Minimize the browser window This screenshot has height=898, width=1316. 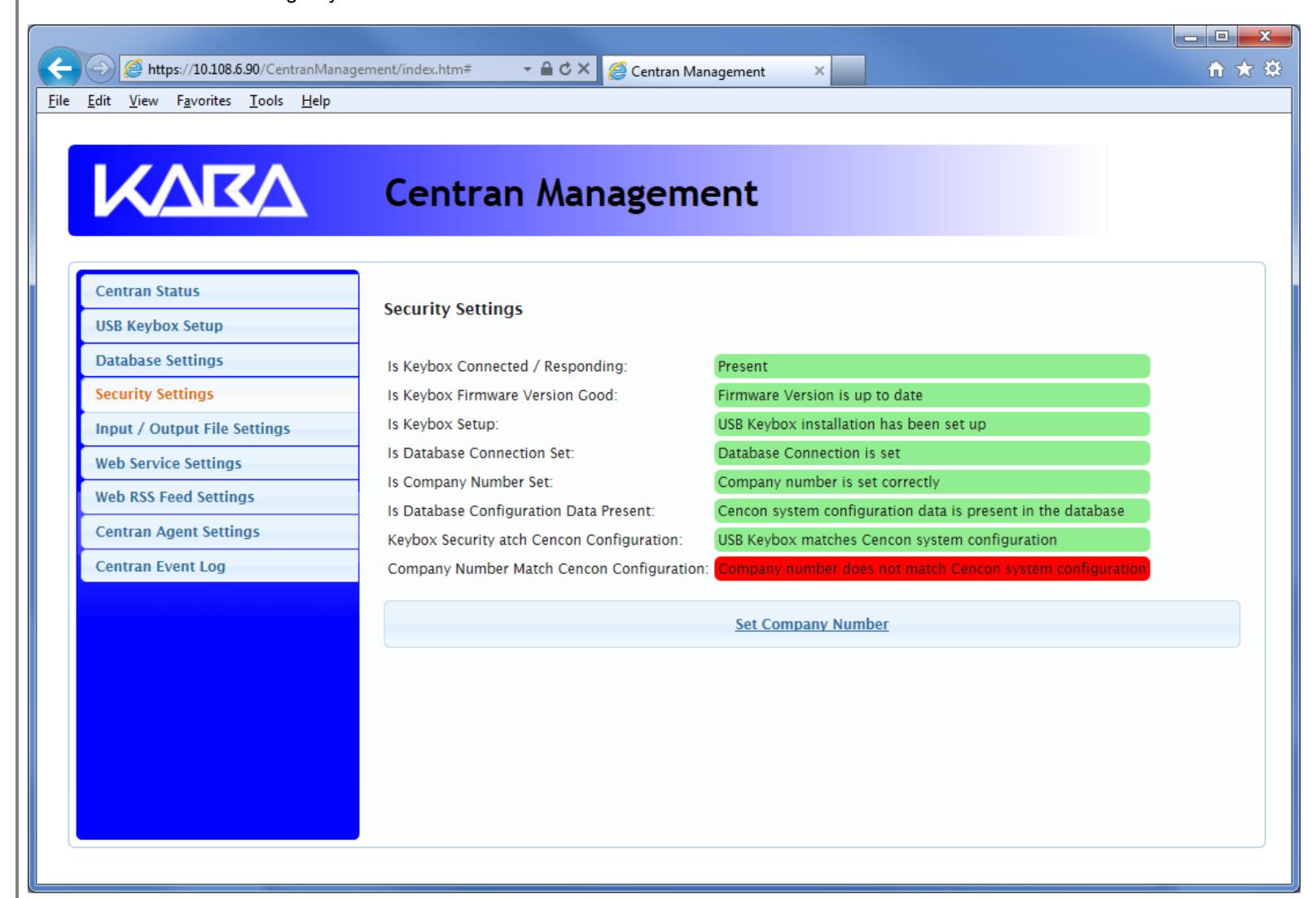tap(1192, 38)
